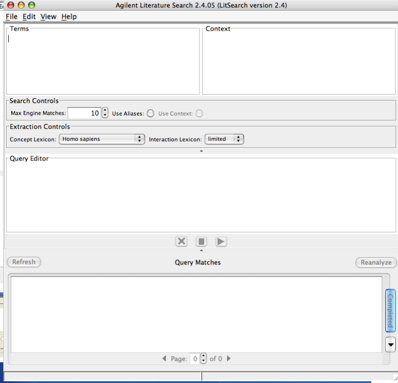Select the vertical Completed tab
This screenshot has width=398, height=383.
(x=390, y=311)
